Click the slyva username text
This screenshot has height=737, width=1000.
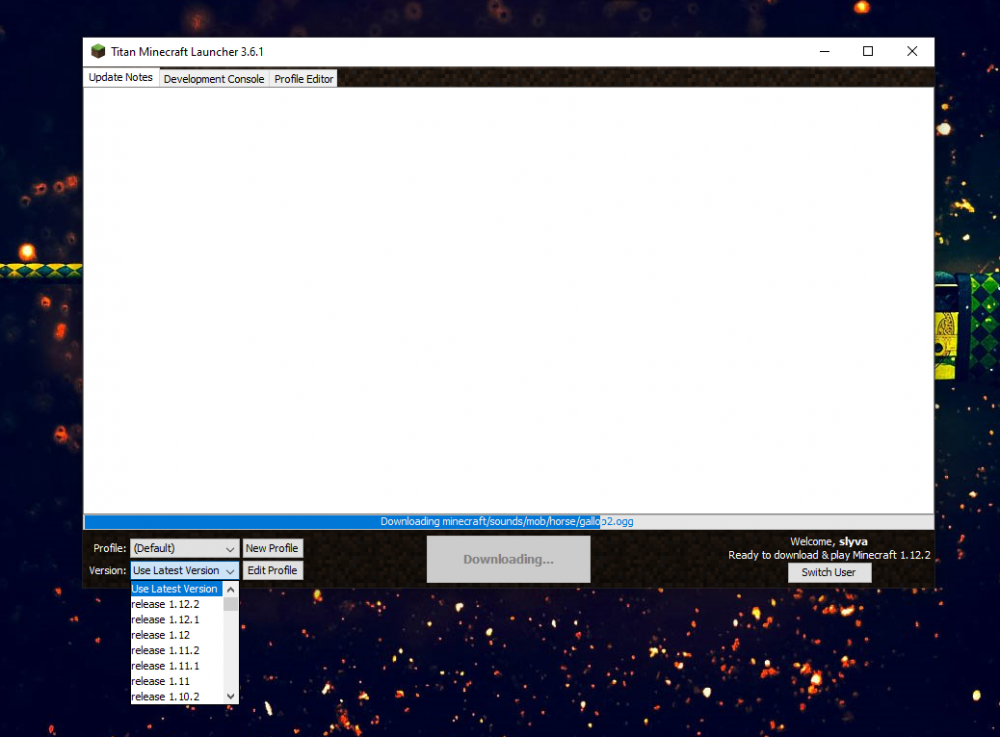[853, 541]
